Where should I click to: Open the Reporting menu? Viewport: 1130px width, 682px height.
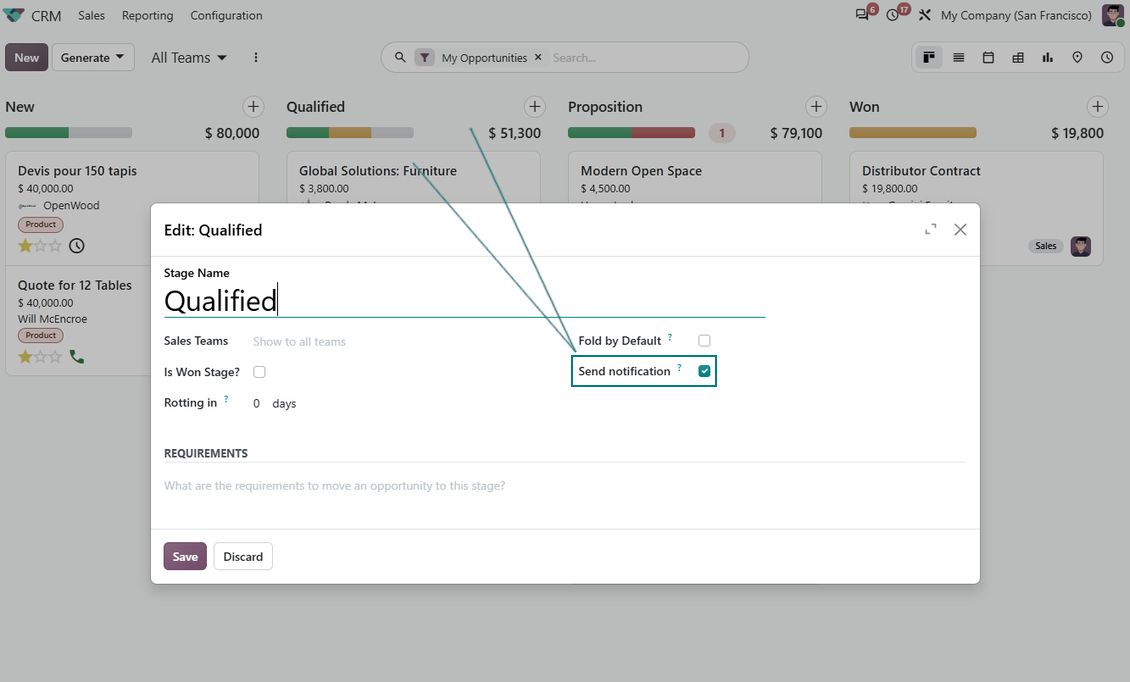(x=147, y=15)
